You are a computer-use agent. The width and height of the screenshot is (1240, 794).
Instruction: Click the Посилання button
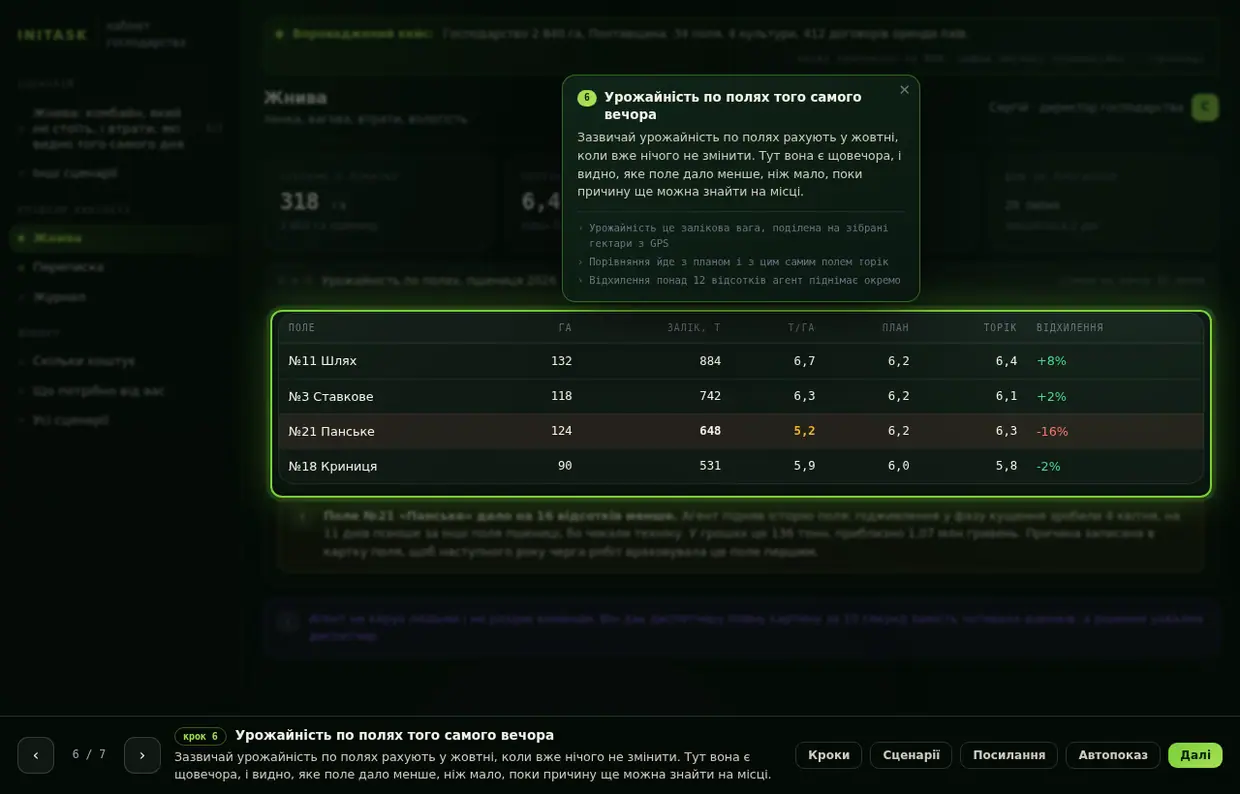1009,755
